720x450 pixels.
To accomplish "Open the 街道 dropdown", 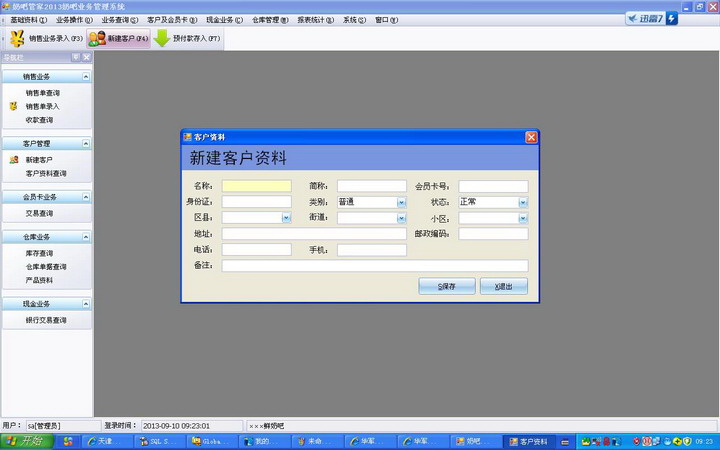I will [401, 218].
